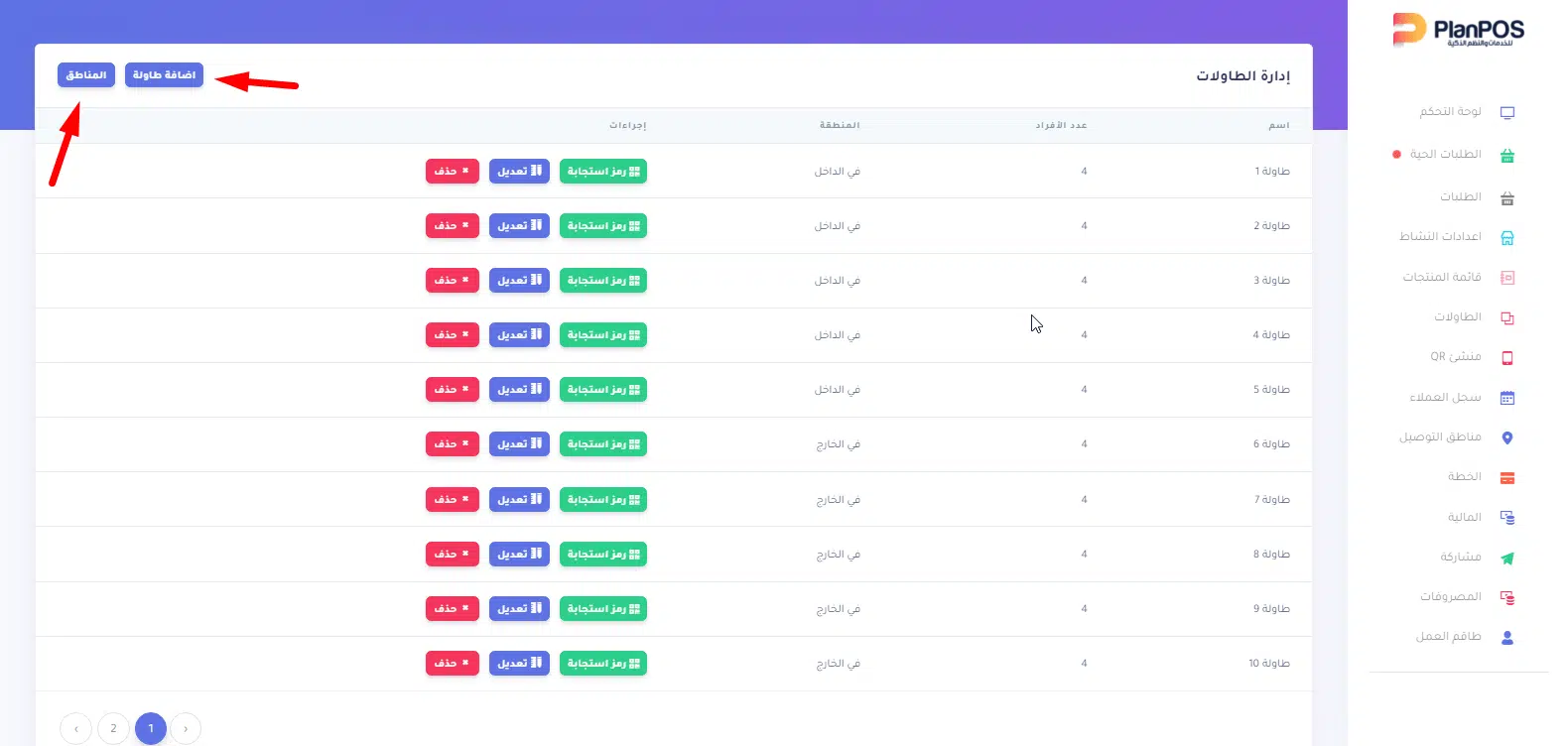Viewport: 1568px width, 746px height.
Task: Click تعديل button for طاولة 1
Action: click(x=519, y=172)
